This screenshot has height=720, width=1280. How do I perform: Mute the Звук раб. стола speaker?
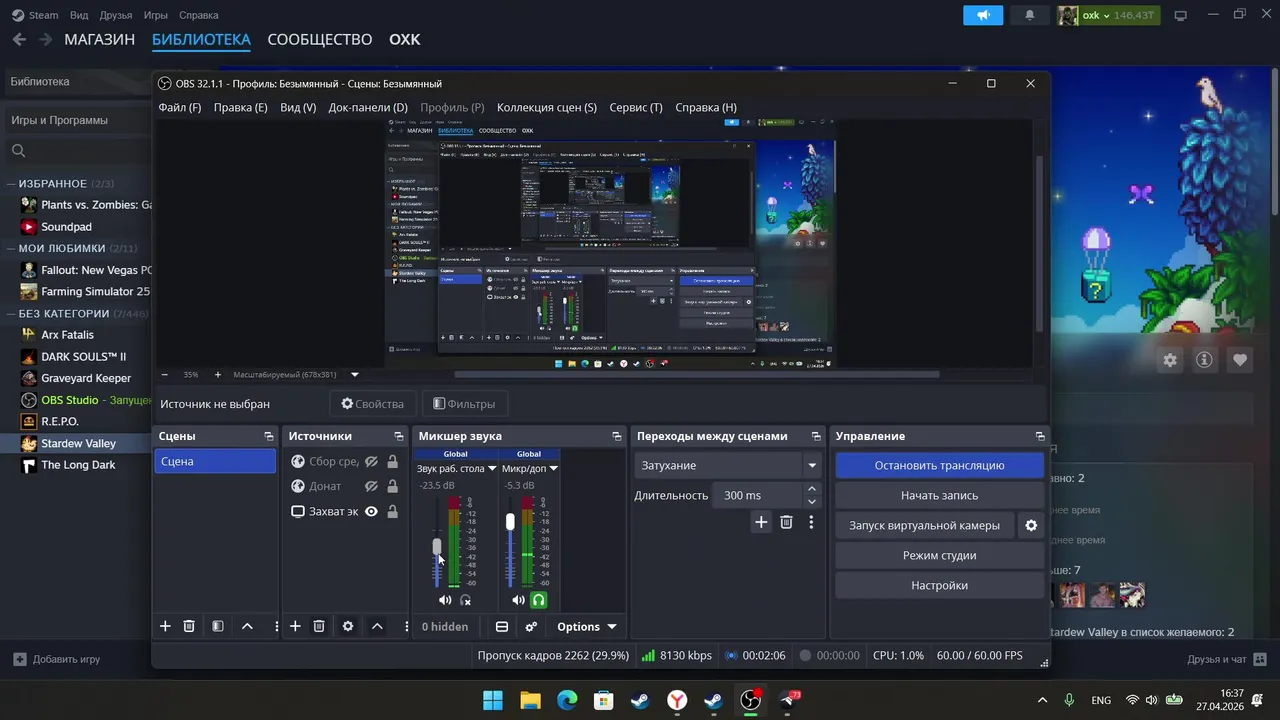pyautogui.click(x=445, y=600)
